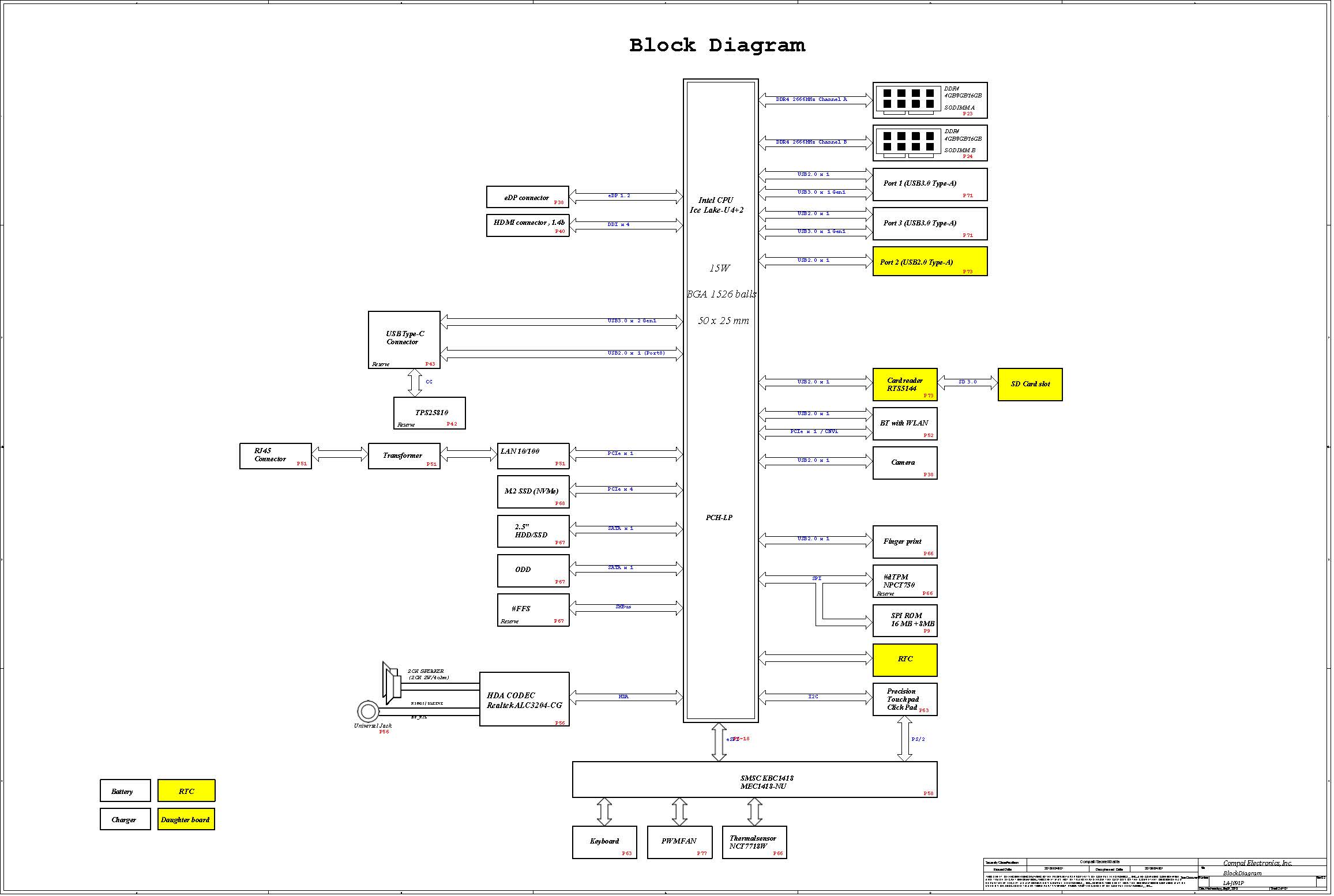Click the CC arrow below Type-C connector

coord(415,383)
